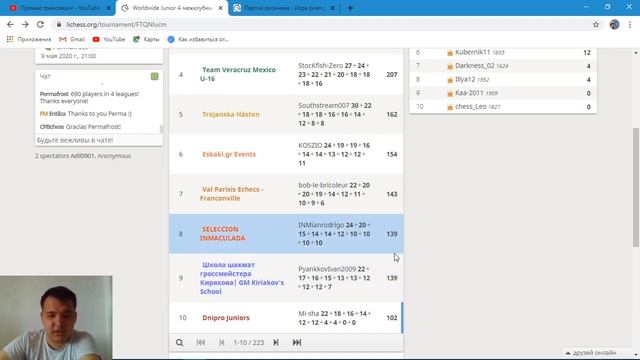The image size is (640, 360).
Task: Open standings search magnifier
Action: click(x=180, y=342)
